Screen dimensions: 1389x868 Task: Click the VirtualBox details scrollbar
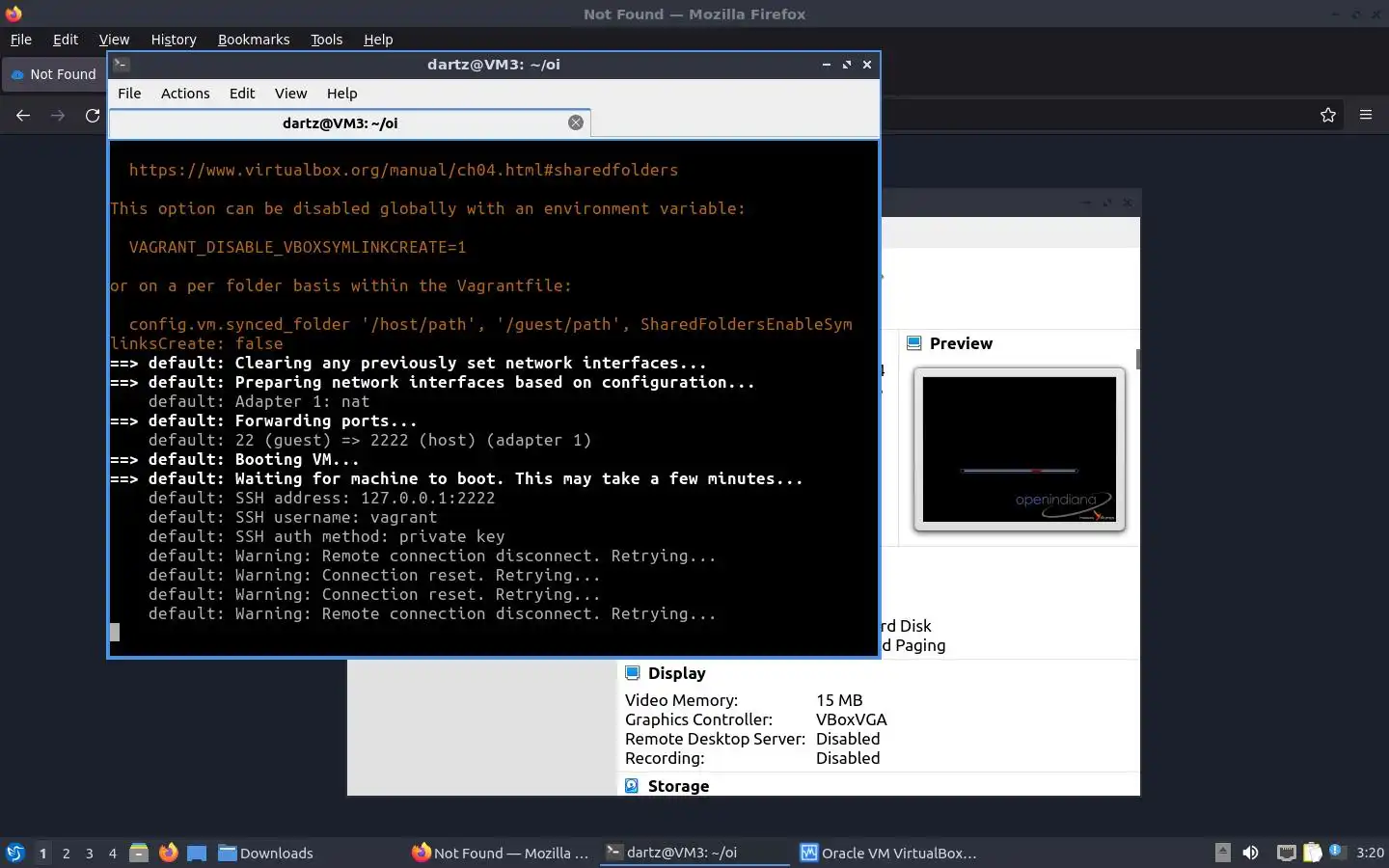coord(1138,359)
